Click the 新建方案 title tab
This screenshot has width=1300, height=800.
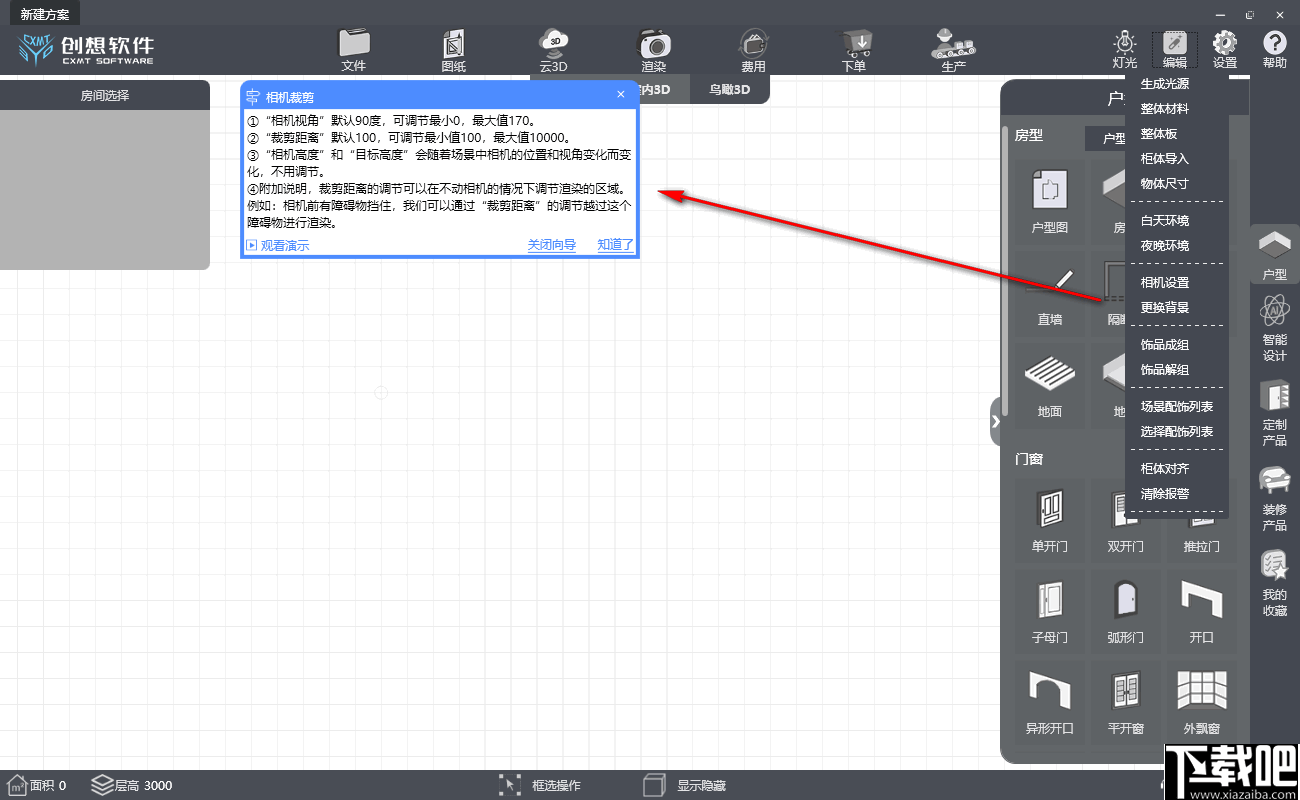pyautogui.click(x=45, y=15)
